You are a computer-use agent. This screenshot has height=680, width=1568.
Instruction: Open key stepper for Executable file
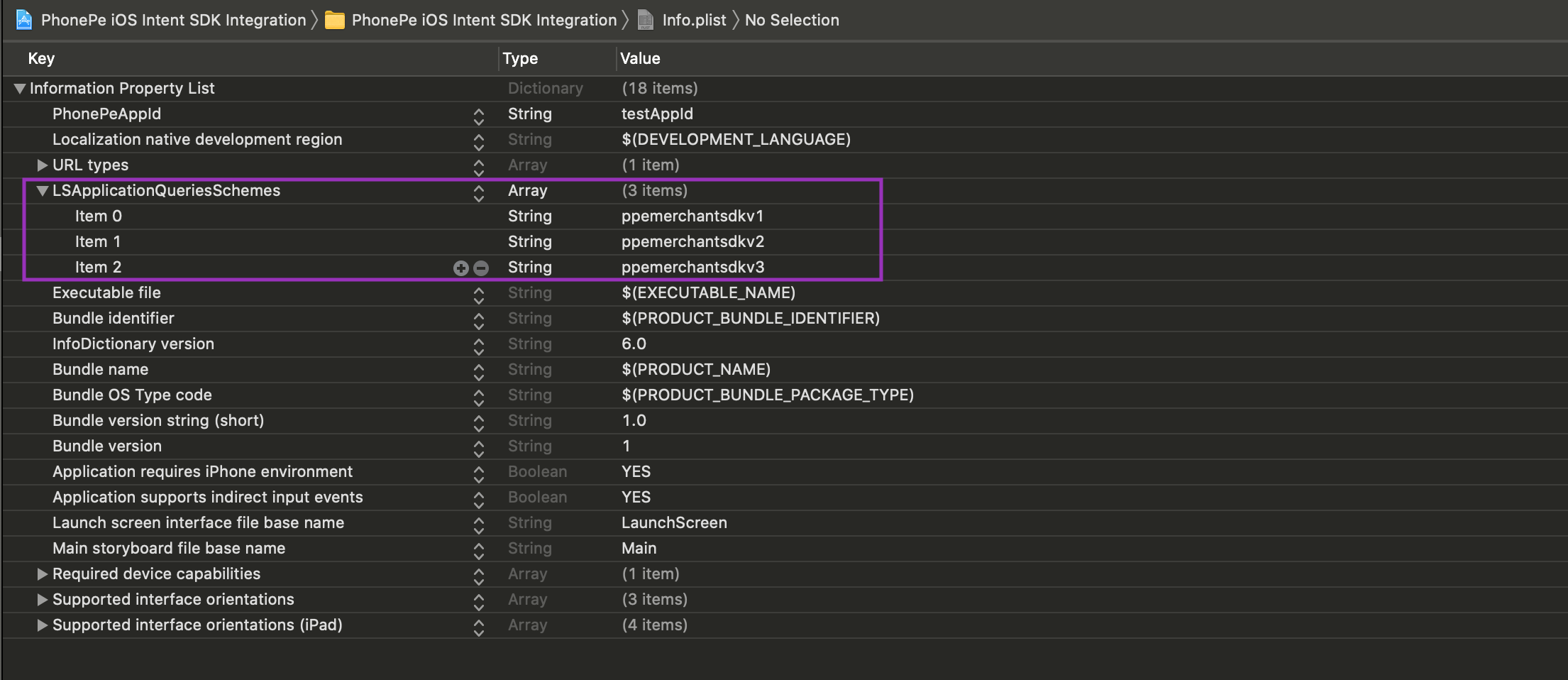click(x=479, y=295)
